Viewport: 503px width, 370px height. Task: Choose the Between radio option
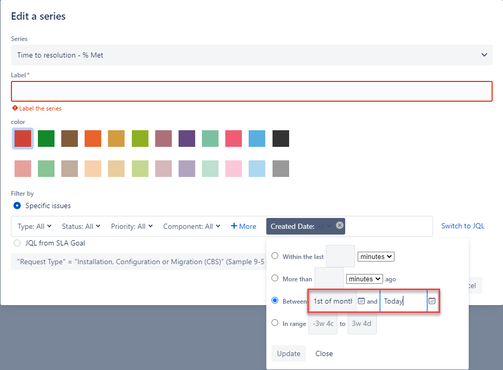tap(275, 300)
